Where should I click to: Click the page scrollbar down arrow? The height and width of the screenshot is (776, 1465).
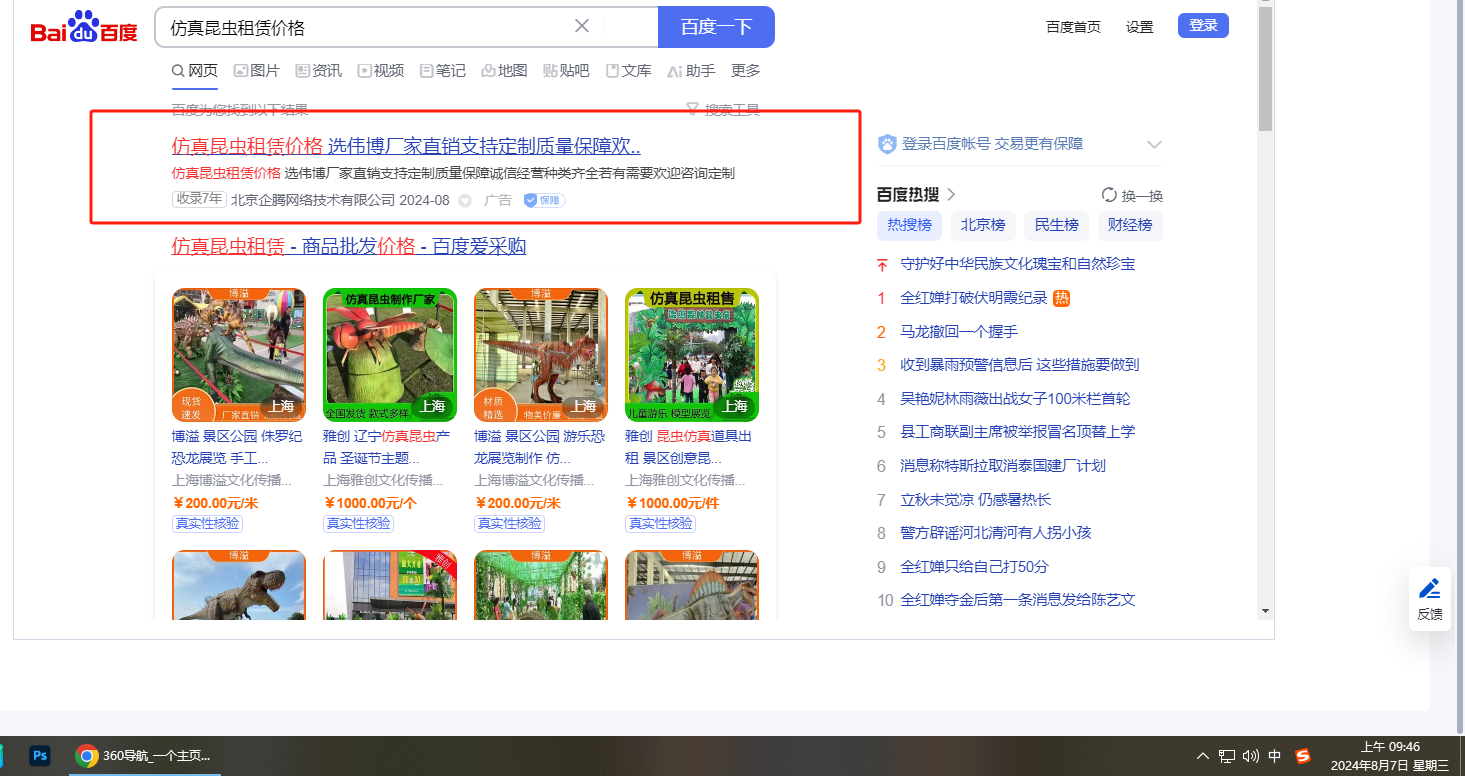[x=1265, y=610]
